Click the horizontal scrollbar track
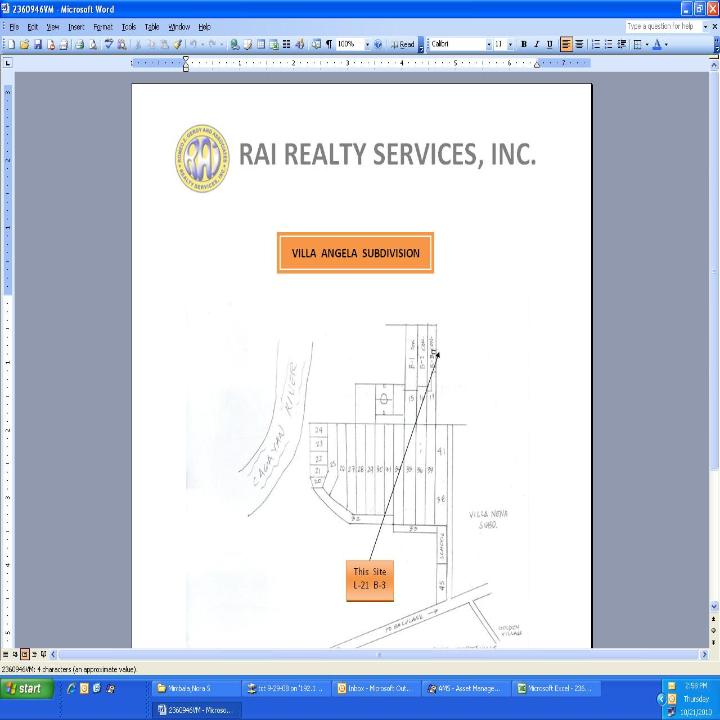Image resolution: width=720 pixels, height=720 pixels. point(379,654)
